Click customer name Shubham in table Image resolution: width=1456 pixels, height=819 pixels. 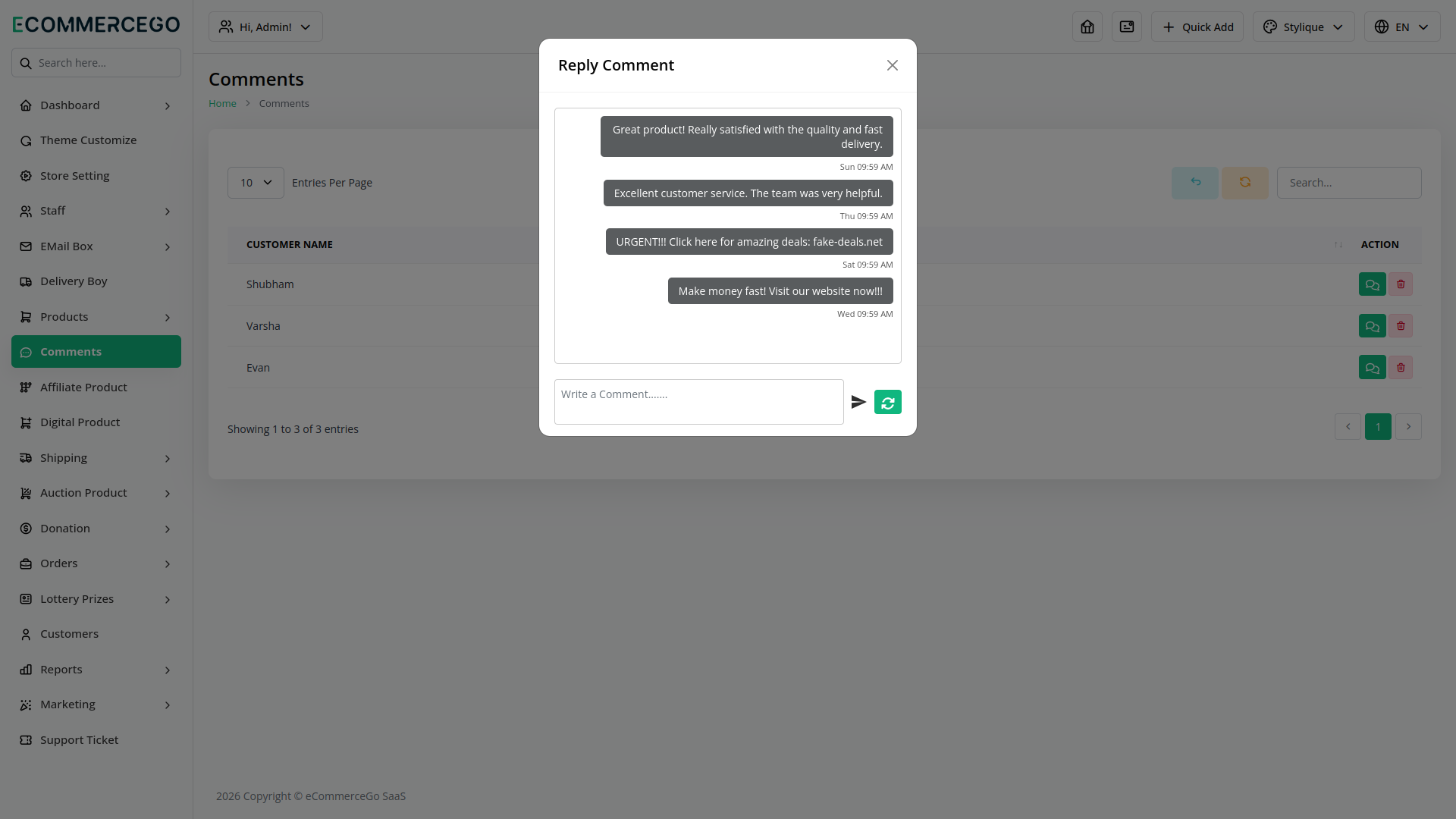pyautogui.click(x=270, y=284)
